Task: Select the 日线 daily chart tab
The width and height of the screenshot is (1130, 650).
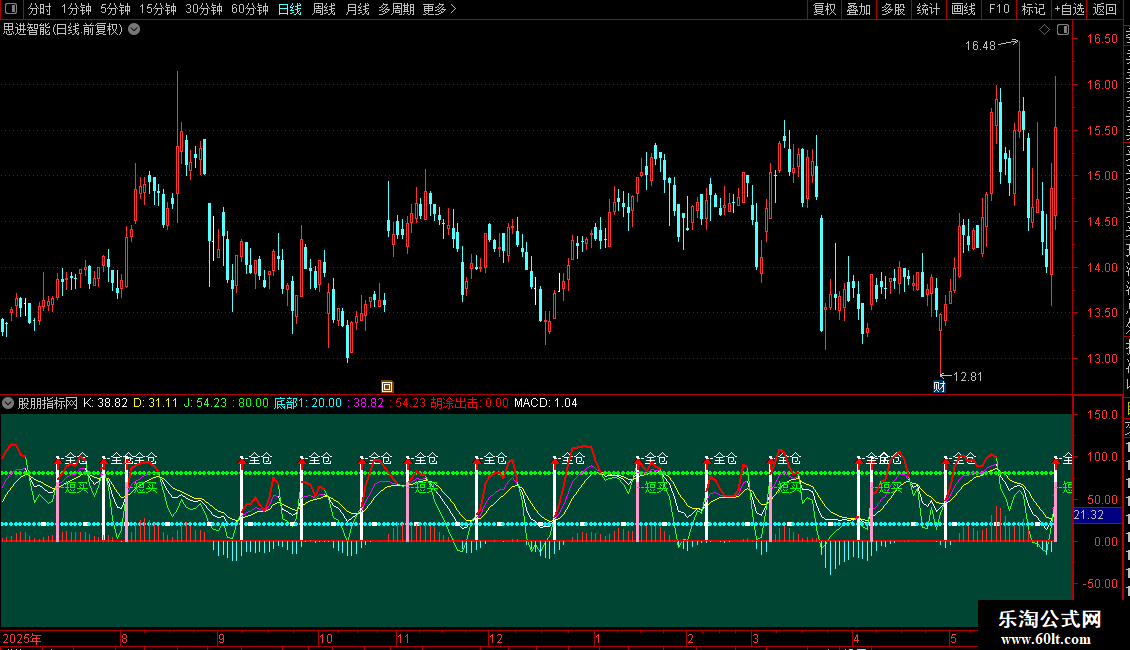Action: coord(290,9)
